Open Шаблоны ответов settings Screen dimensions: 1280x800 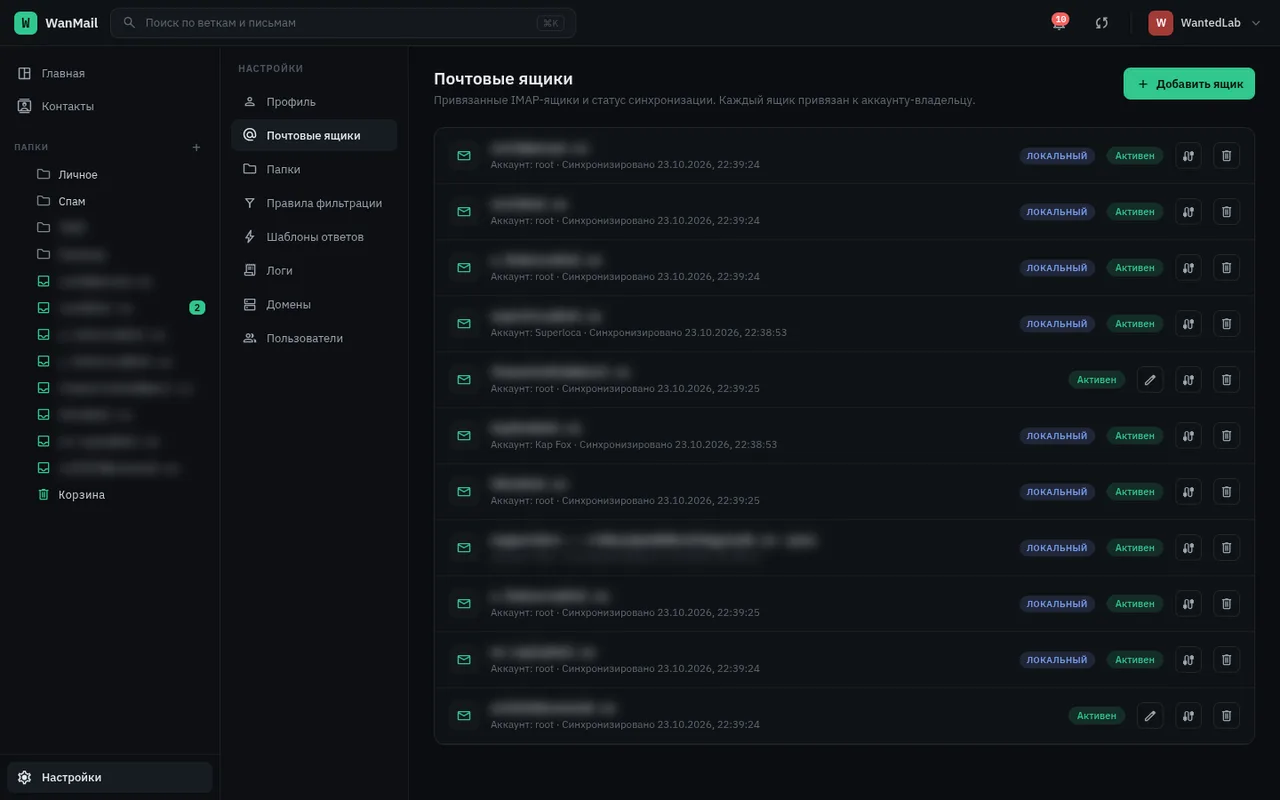tap(314, 237)
